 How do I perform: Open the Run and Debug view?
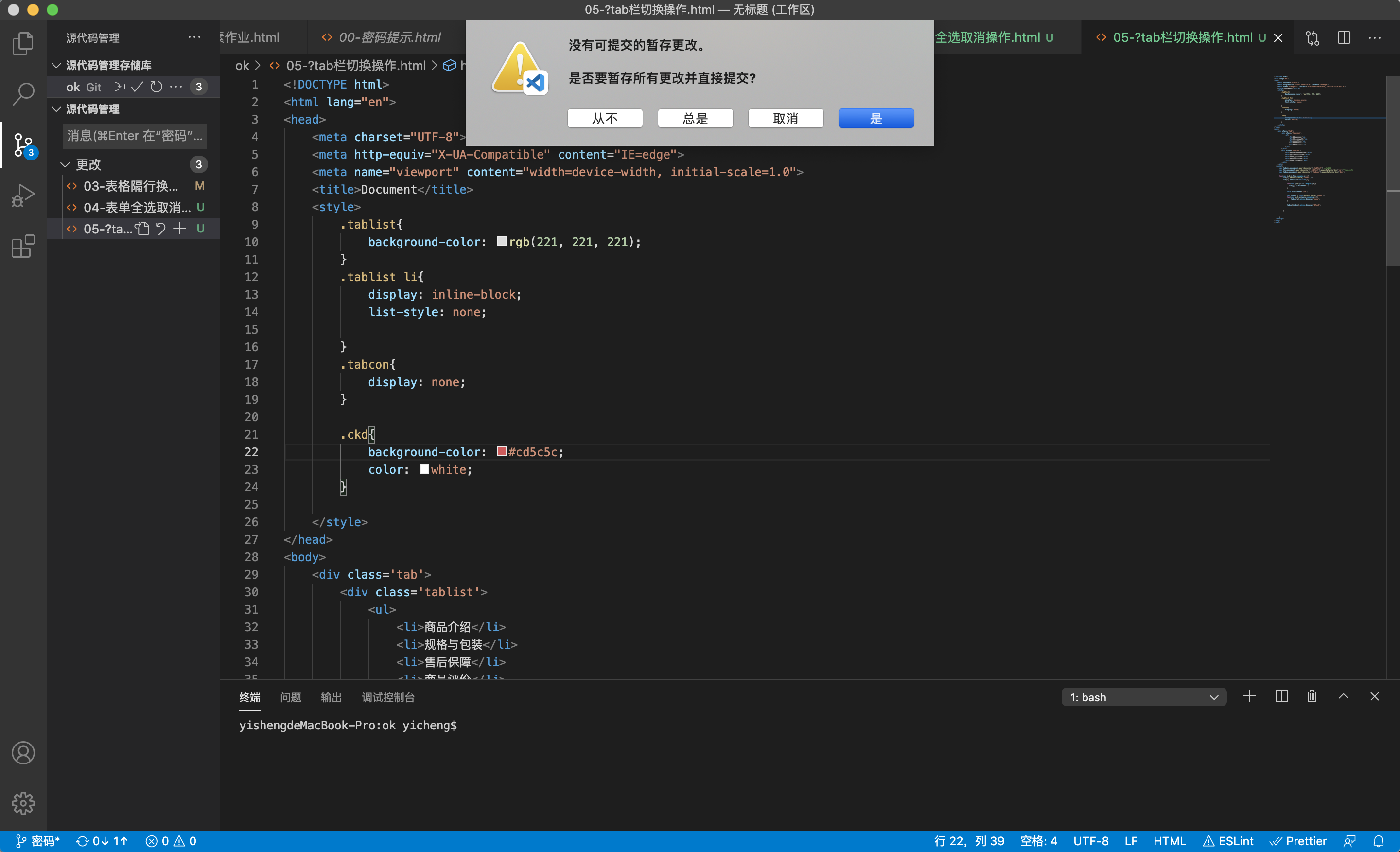[x=23, y=195]
